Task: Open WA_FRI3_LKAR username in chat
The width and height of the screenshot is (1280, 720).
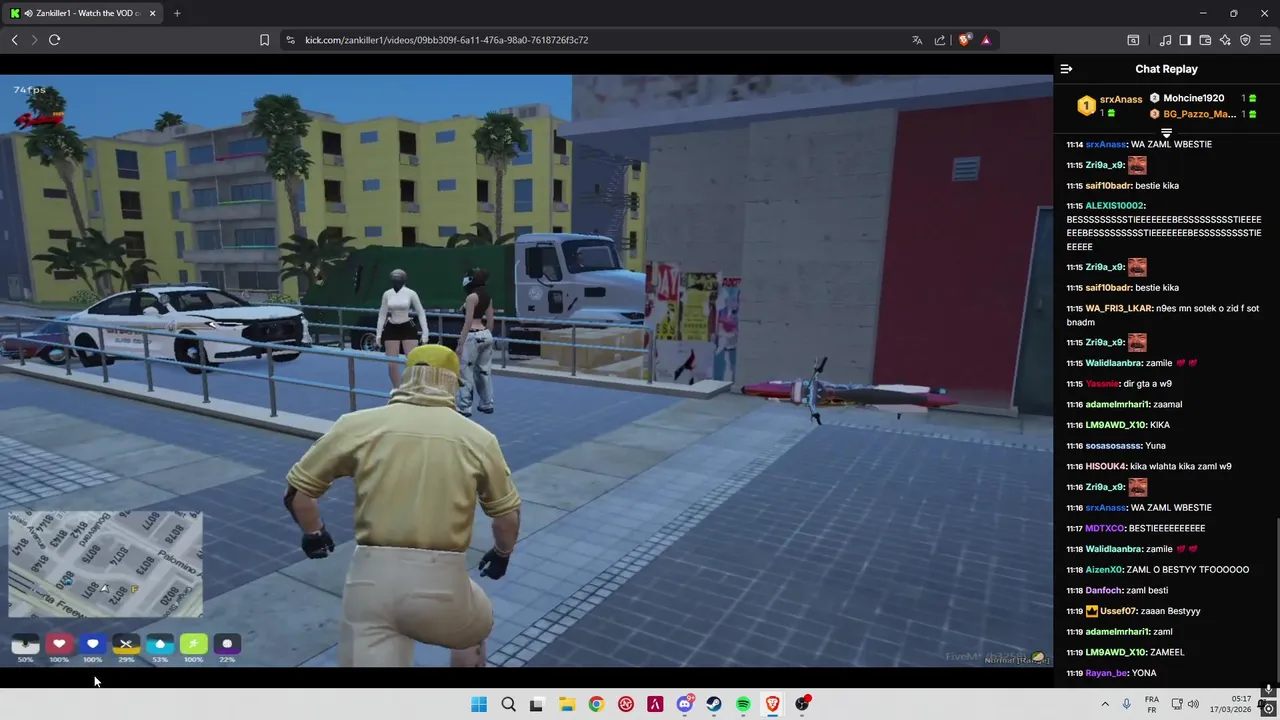Action: pos(1118,308)
